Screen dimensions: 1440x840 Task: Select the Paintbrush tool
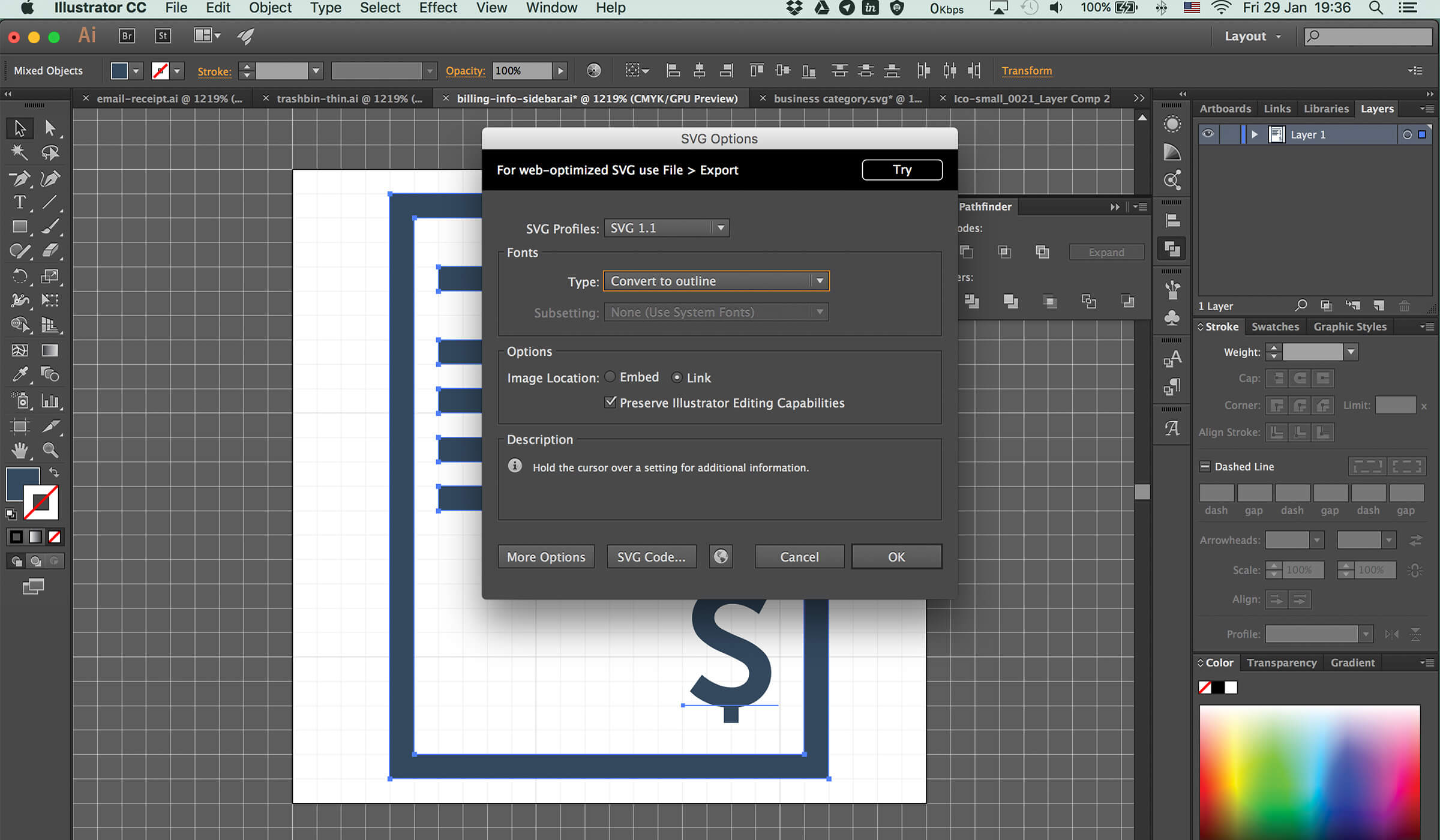[x=50, y=227]
